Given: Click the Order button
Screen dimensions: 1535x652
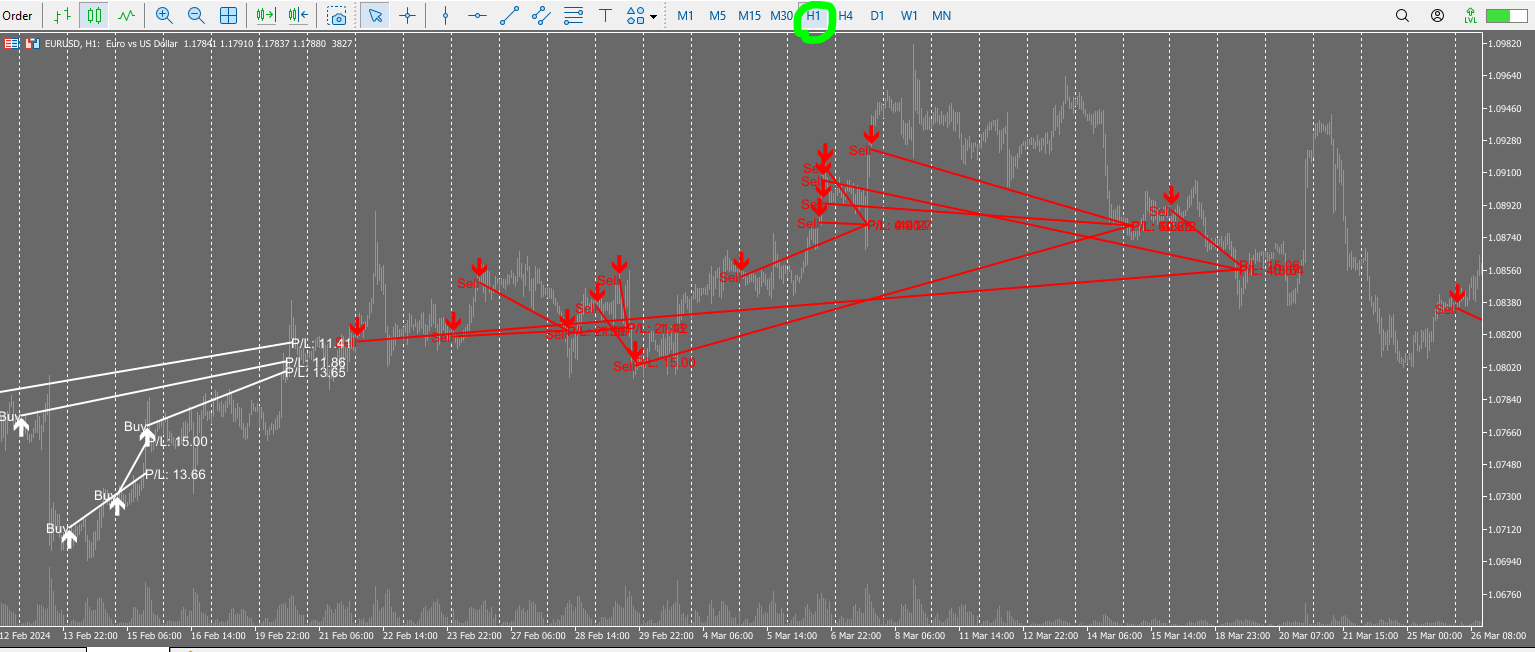Looking at the screenshot, I should tap(18, 16).
